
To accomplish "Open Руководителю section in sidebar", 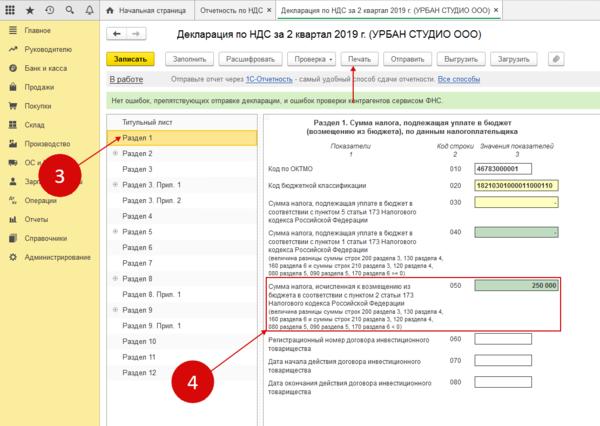I will click(48, 49).
